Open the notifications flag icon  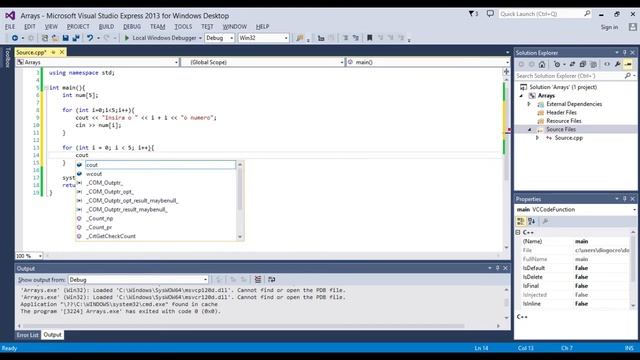click(472, 14)
